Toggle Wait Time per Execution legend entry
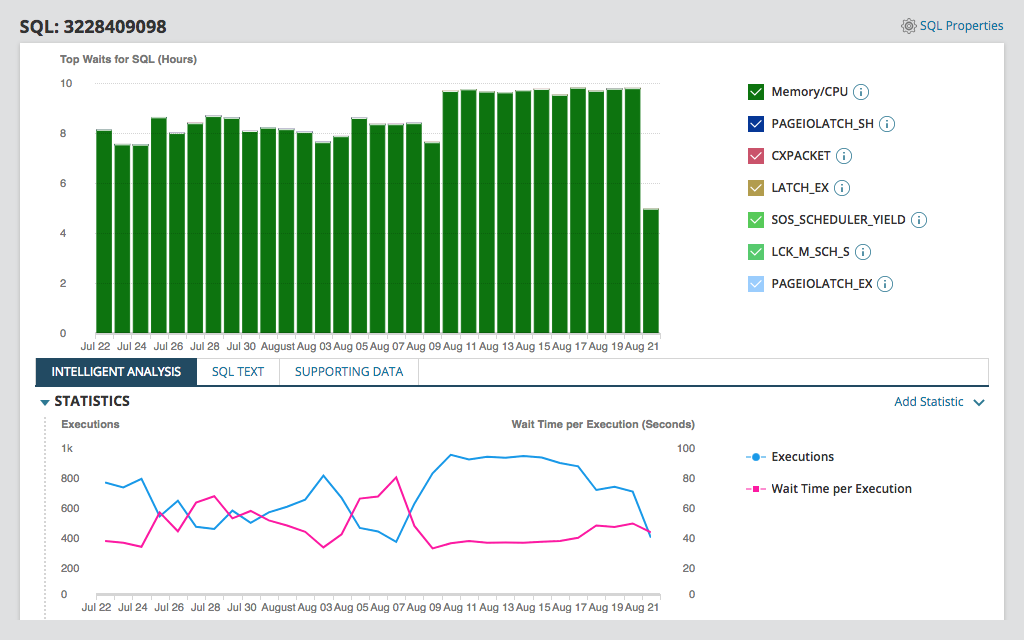Image resolution: width=1024 pixels, height=640 pixels. (x=840, y=489)
